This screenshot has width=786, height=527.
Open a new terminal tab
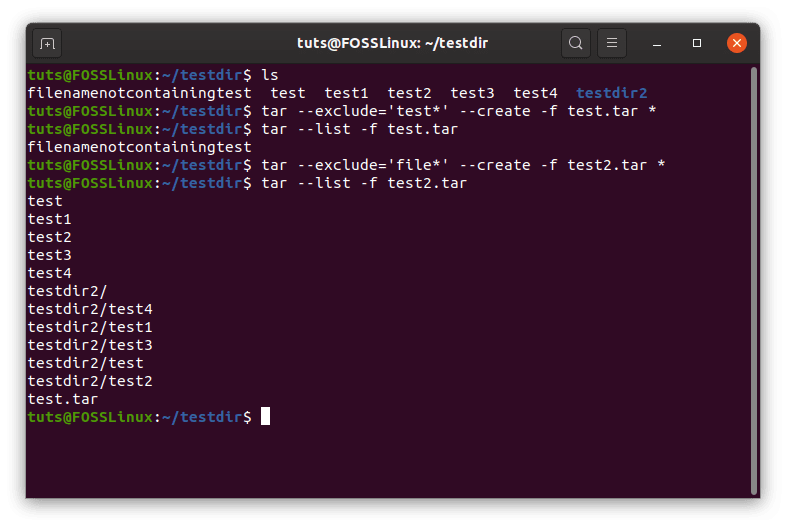pos(47,44)
